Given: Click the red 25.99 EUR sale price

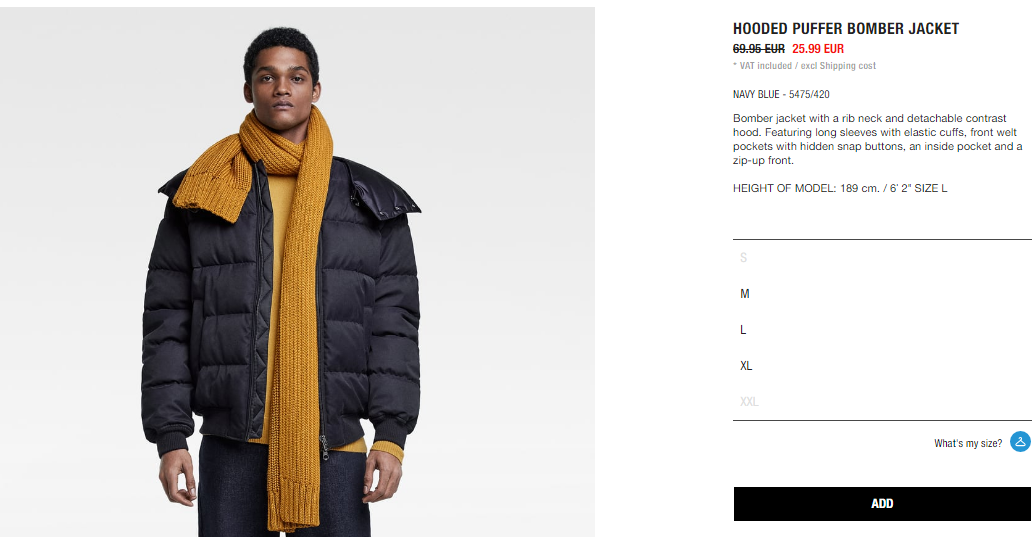Looking at the screenshot, I should click(818, 49).
